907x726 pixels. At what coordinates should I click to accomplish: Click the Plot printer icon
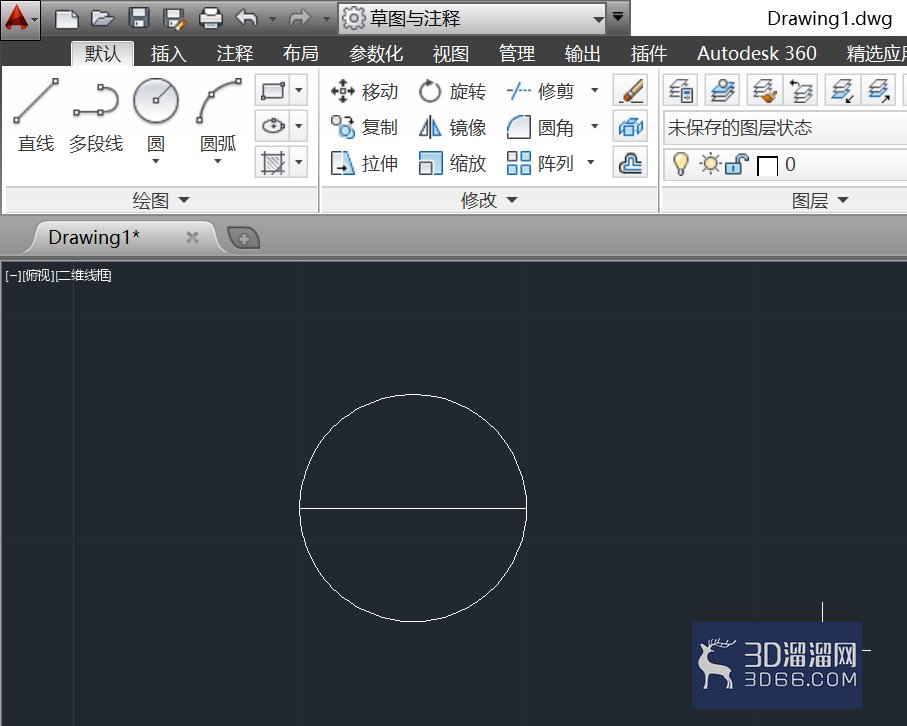click(211, 19)
